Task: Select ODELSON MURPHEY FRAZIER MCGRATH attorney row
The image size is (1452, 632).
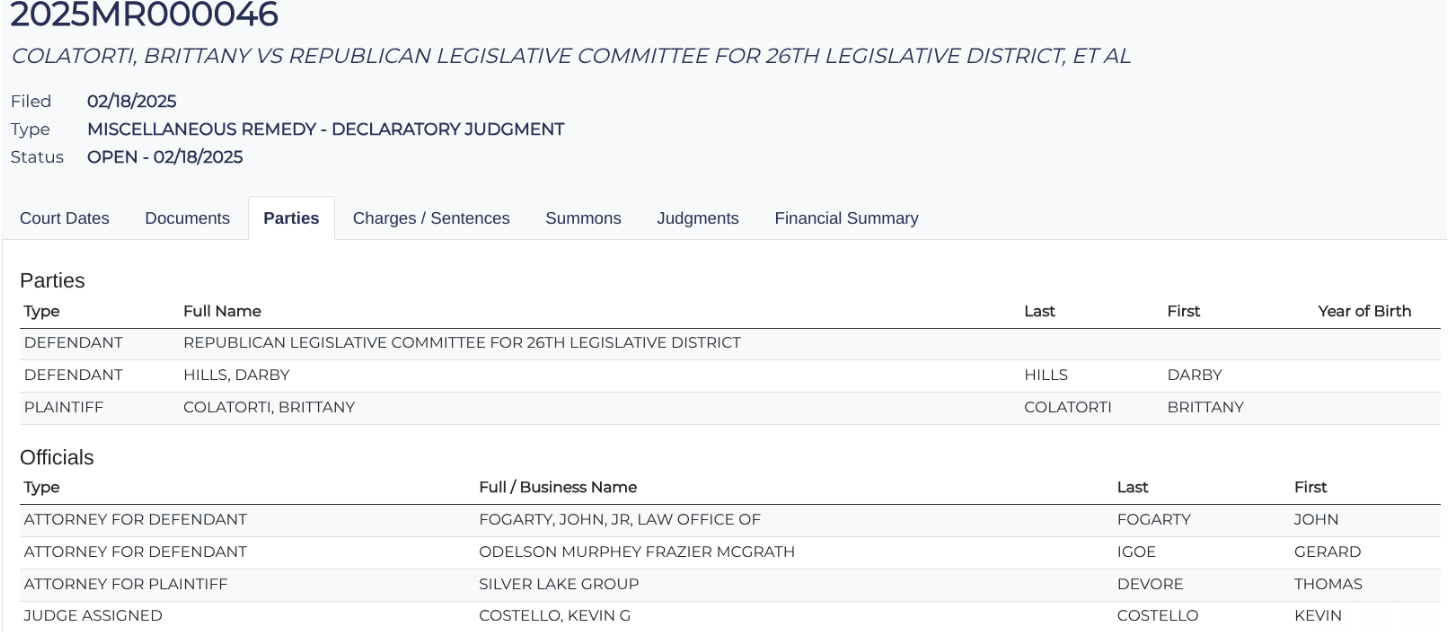Action: tap(637, 551)
